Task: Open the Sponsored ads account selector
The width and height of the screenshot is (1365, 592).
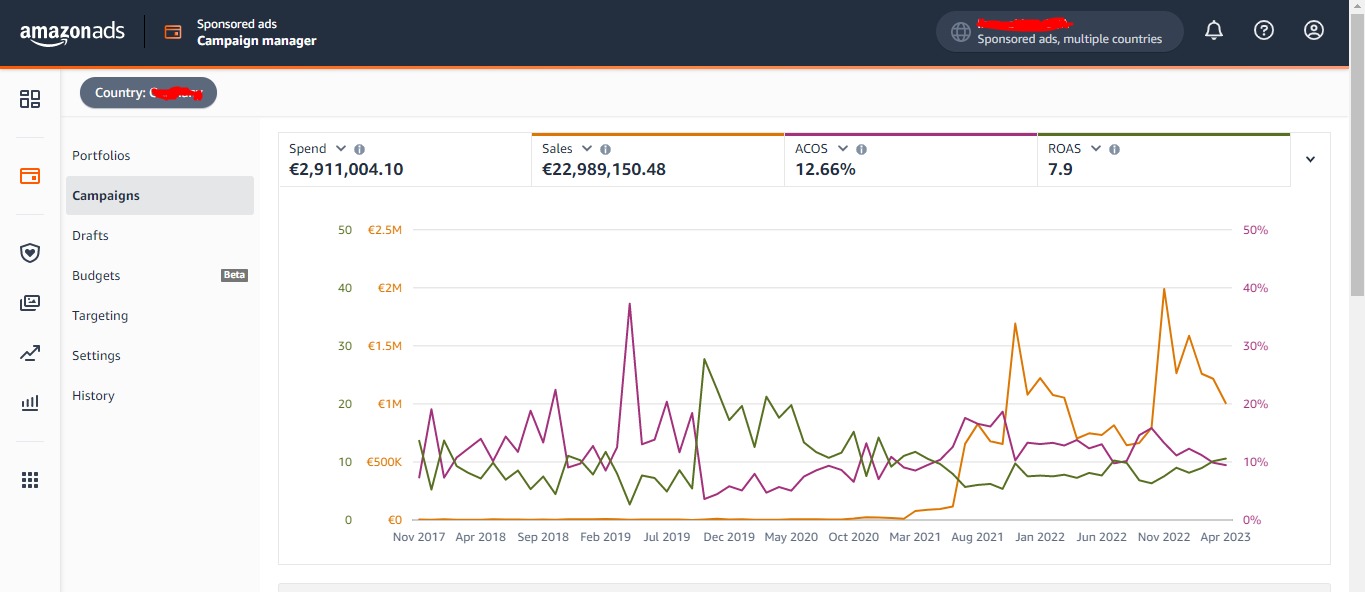Action: pyautogui.click(x=1059, y=31)
